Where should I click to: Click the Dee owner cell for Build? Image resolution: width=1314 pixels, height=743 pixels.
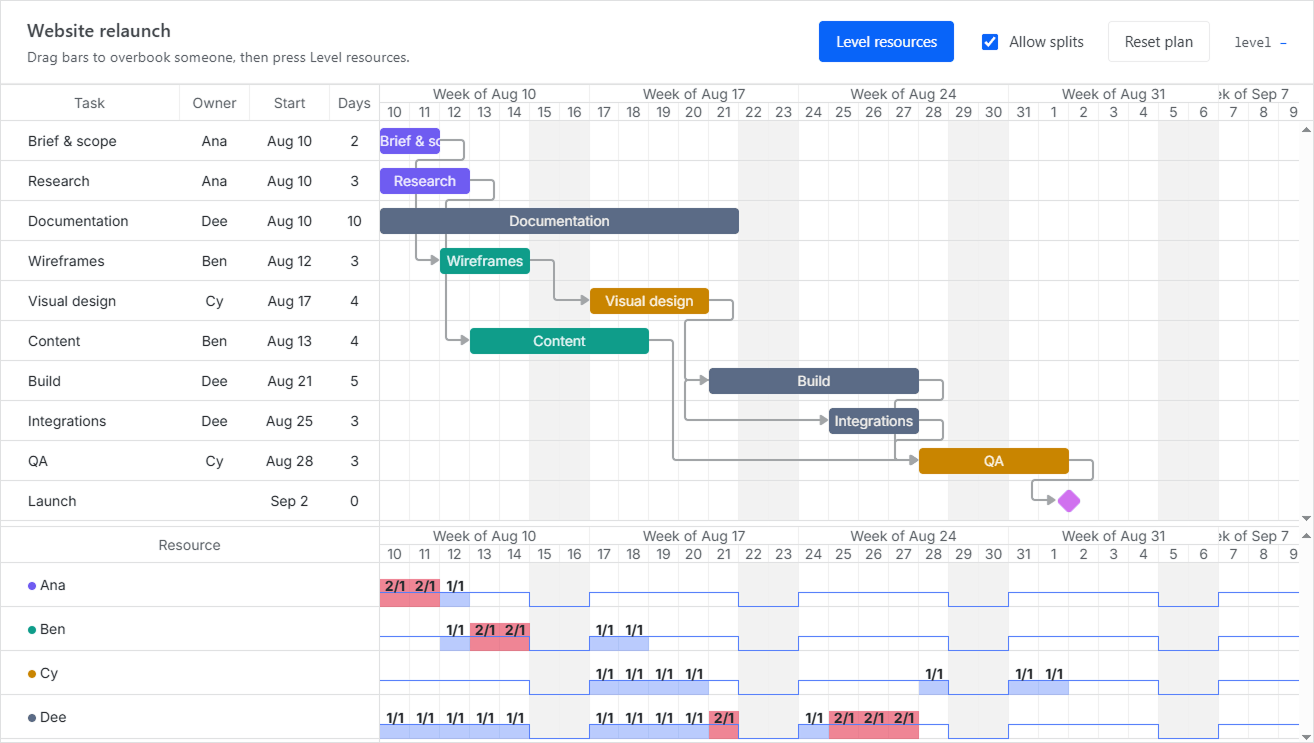click(214, 381)
